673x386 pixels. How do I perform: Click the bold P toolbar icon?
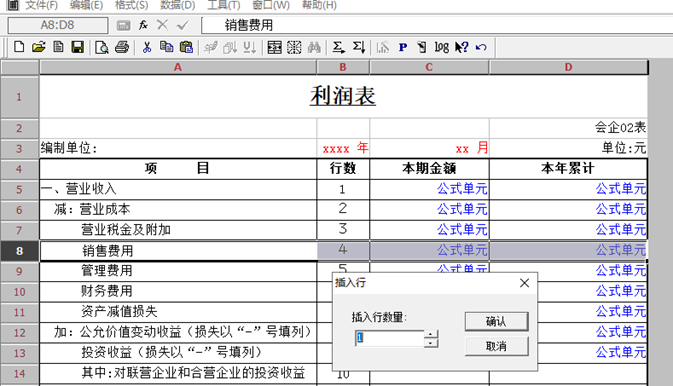click(403, 47)
